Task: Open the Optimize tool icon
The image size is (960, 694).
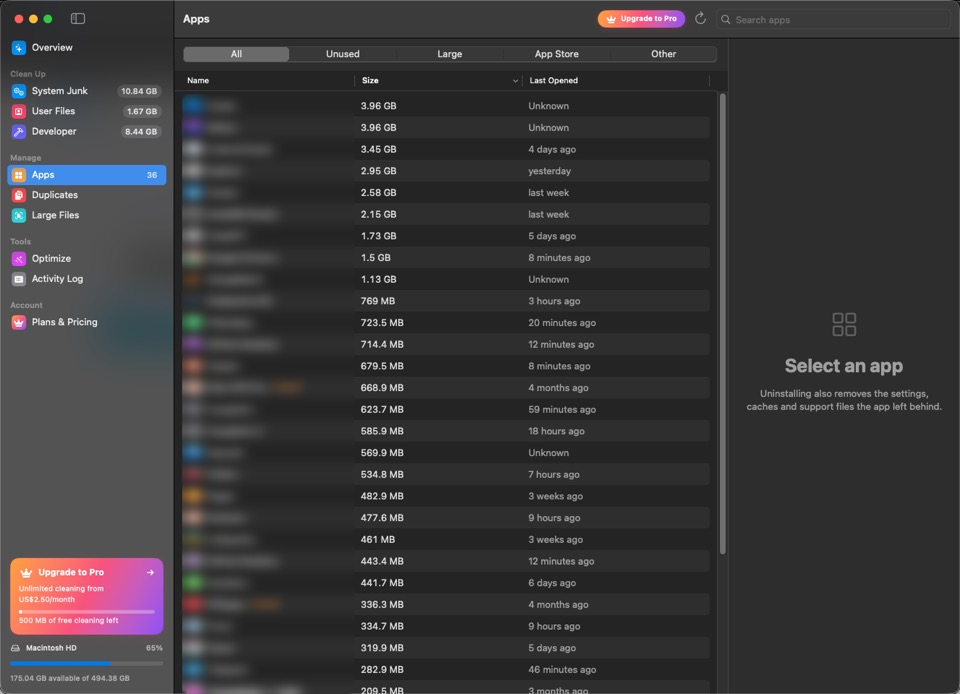Action: click(x=19, y=259)
